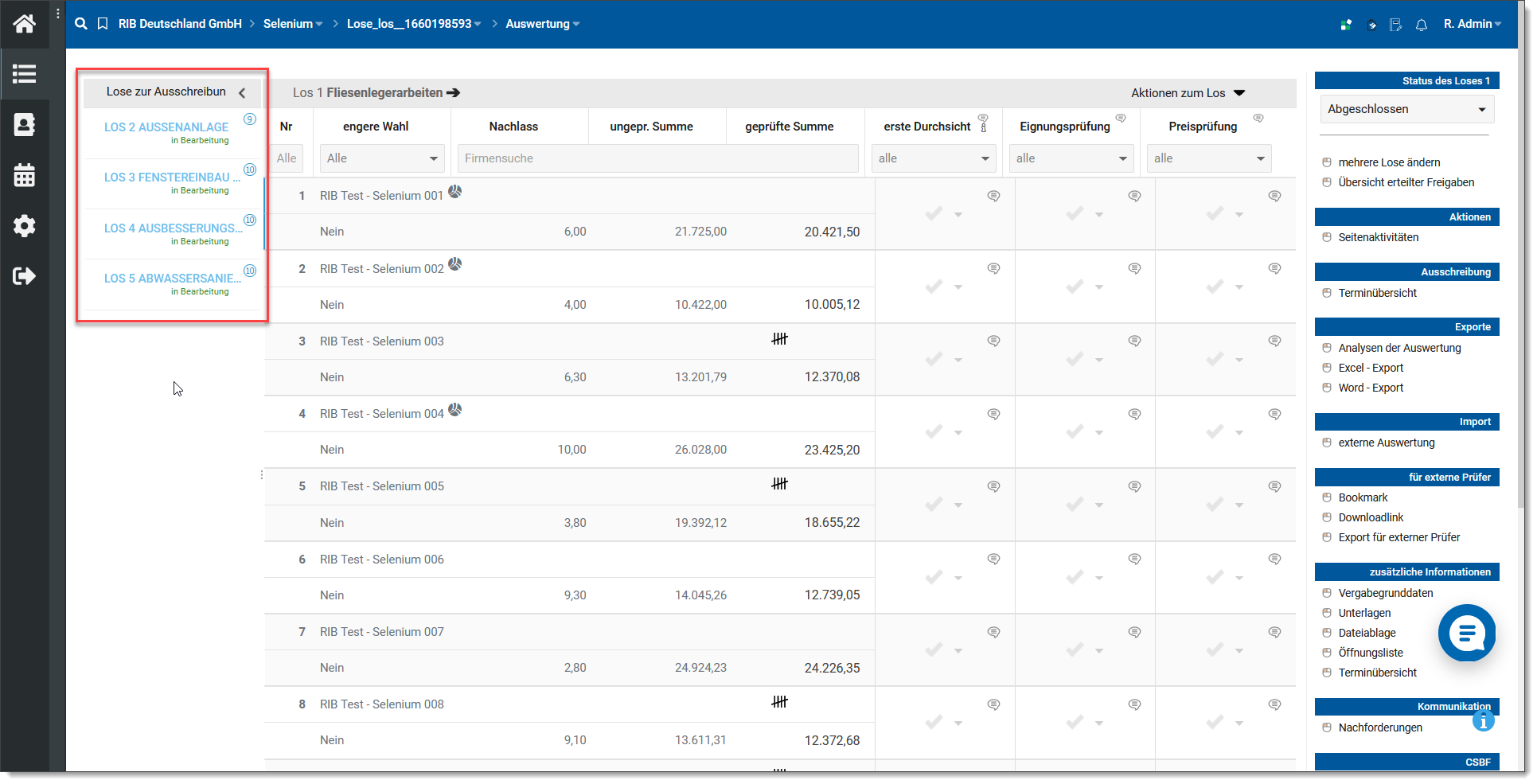Open the Eignungsprüfung 'alle' filter dropdown
This screenshot has height=784, width=1537.
(x=1071, y=158)
